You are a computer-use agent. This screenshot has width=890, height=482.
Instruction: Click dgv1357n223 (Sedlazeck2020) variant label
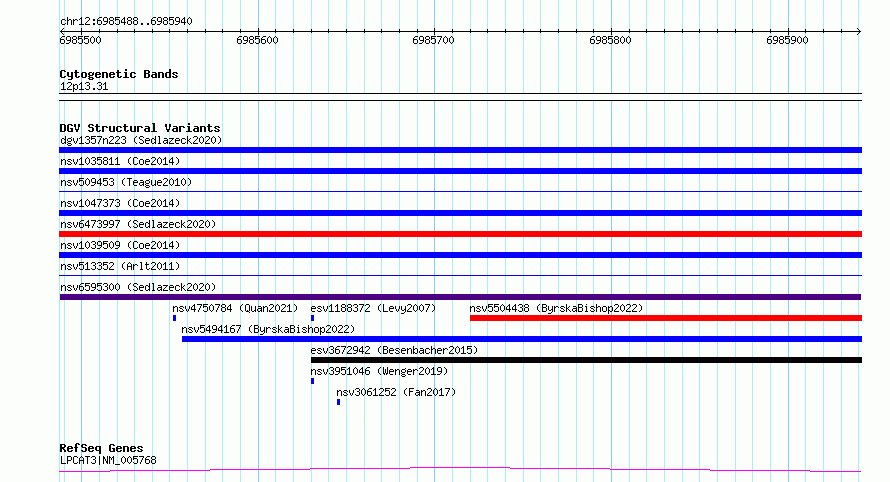141,140
